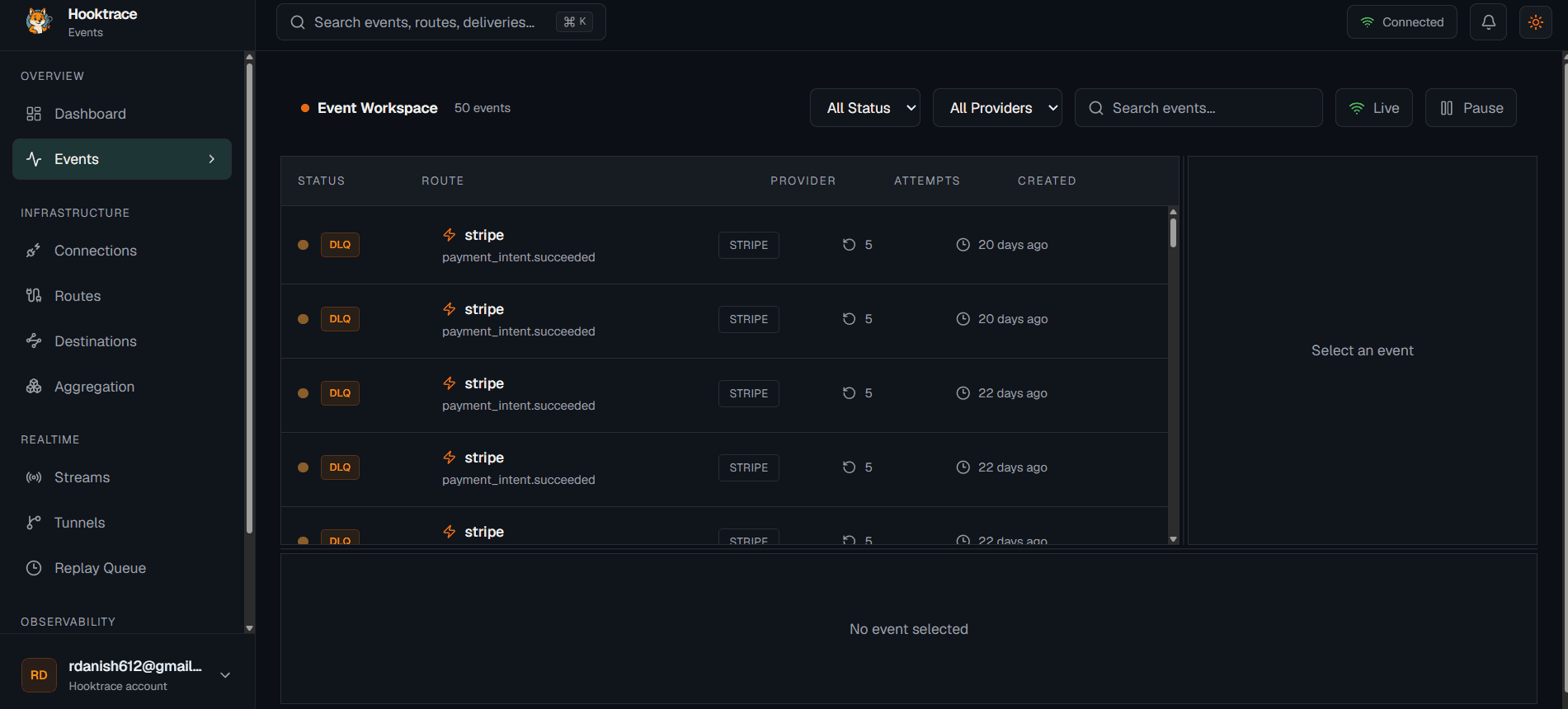Open the Dashboard grid icon
This screenshot has width=1568, height=709.
(x=34, y=114)
